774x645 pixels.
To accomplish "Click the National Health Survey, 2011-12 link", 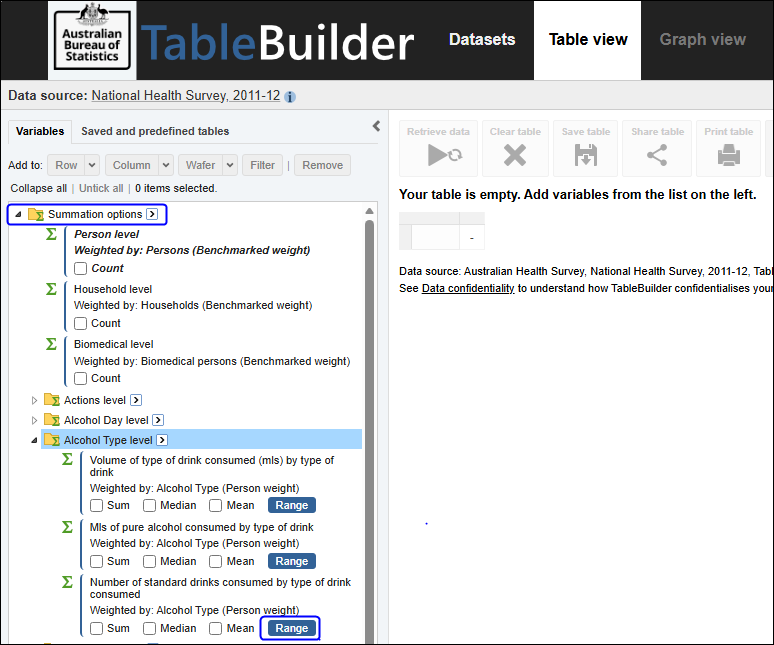I will [186, 95].
